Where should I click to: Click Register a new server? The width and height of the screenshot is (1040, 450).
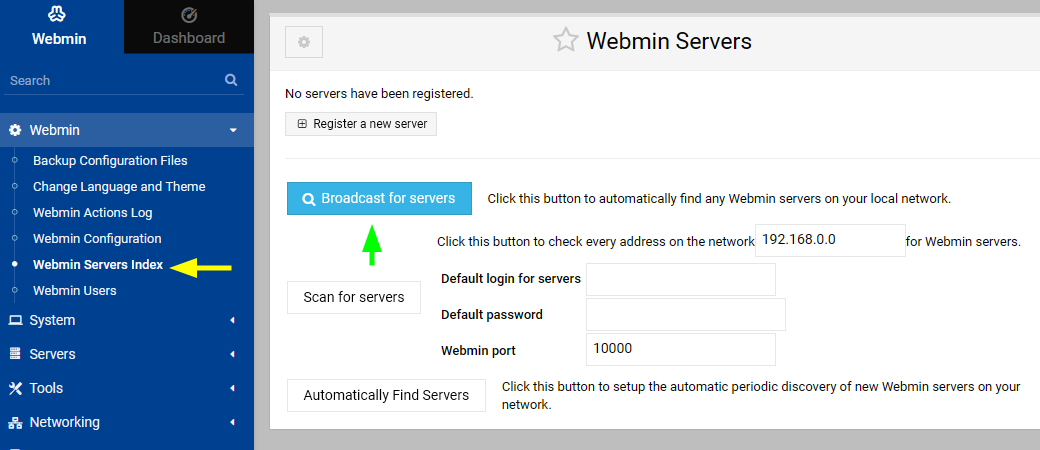(x=361, y=124)
